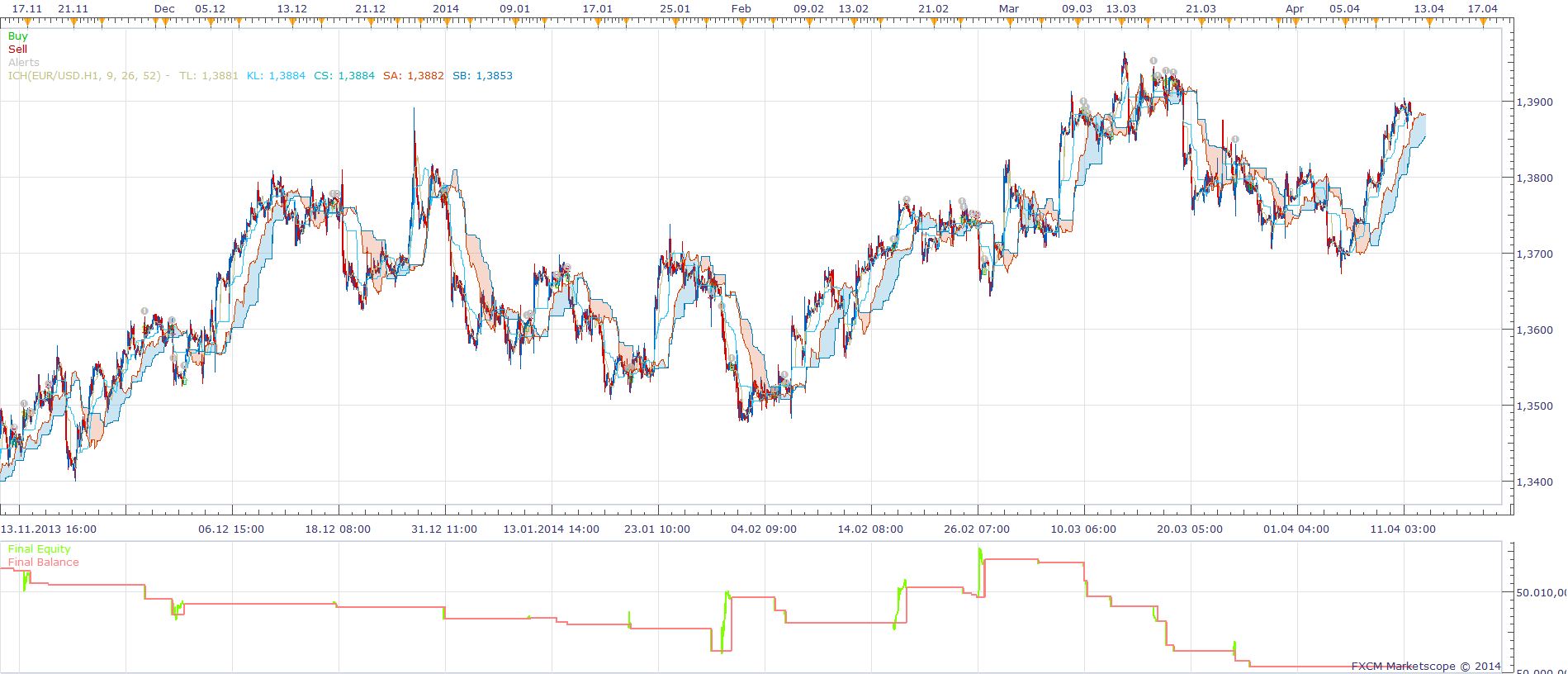The image size is (1568, 674).
Task: Click the 1,3400 price axis label
Action: coord(1534,482)
